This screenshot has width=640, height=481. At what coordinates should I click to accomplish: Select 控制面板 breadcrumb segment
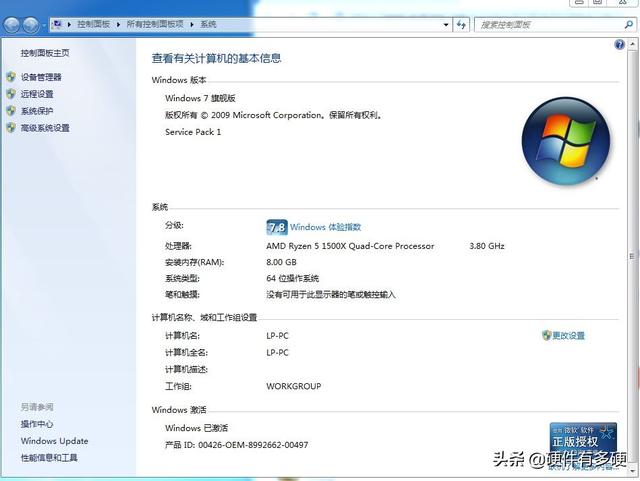[93, 24]
